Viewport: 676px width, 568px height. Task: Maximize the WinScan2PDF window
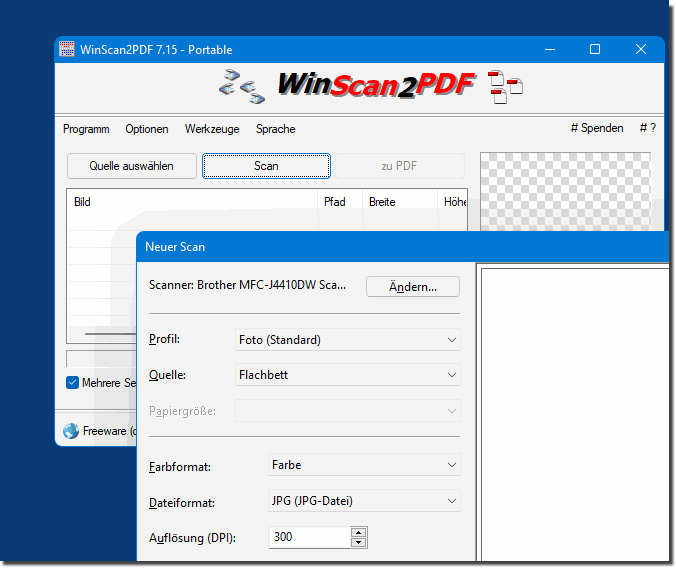pos(595,50)
